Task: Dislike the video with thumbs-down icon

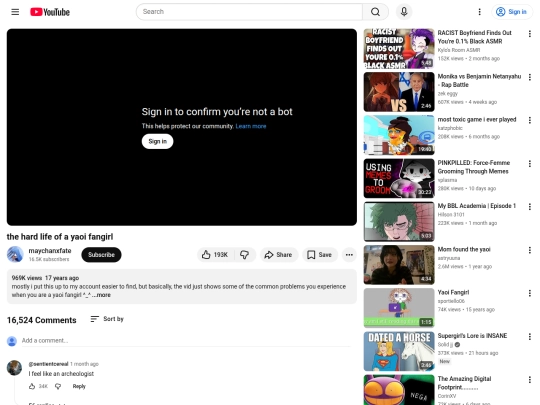Action: point(245,255)
